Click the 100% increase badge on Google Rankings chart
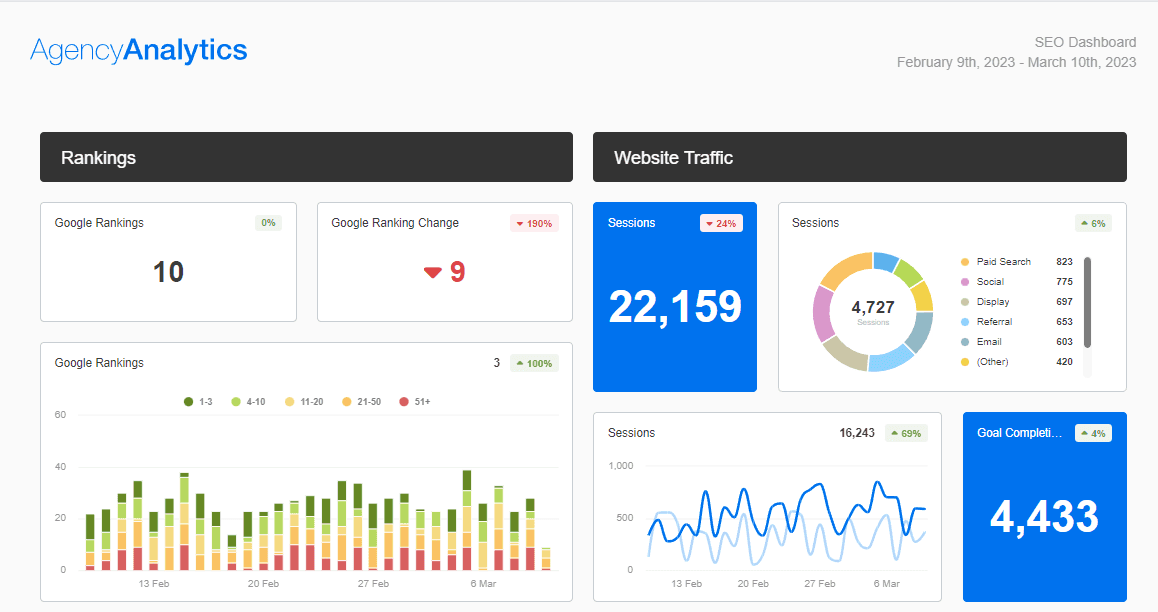The width and height of the screenshot is (1158, 612). click(533, 363)
